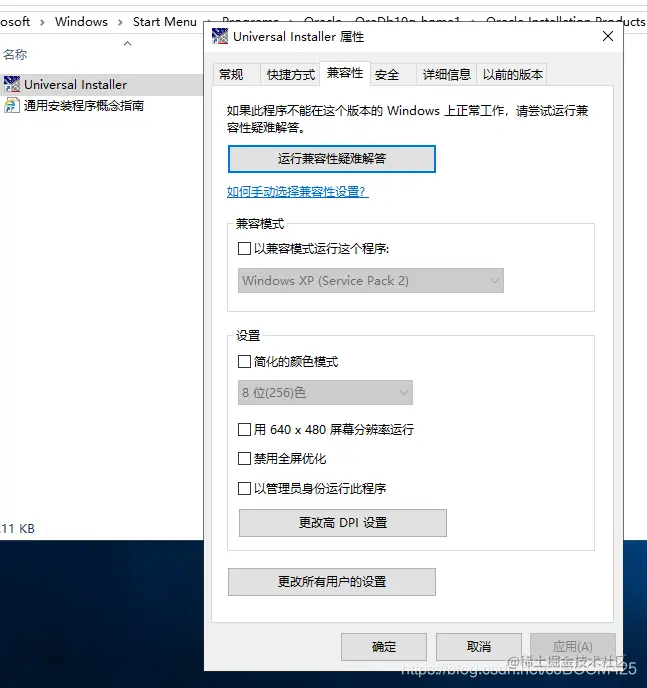Tick the 简化的颜色模式 checkbox
This screenshot has width=647, height=688.
coord(244,362)
